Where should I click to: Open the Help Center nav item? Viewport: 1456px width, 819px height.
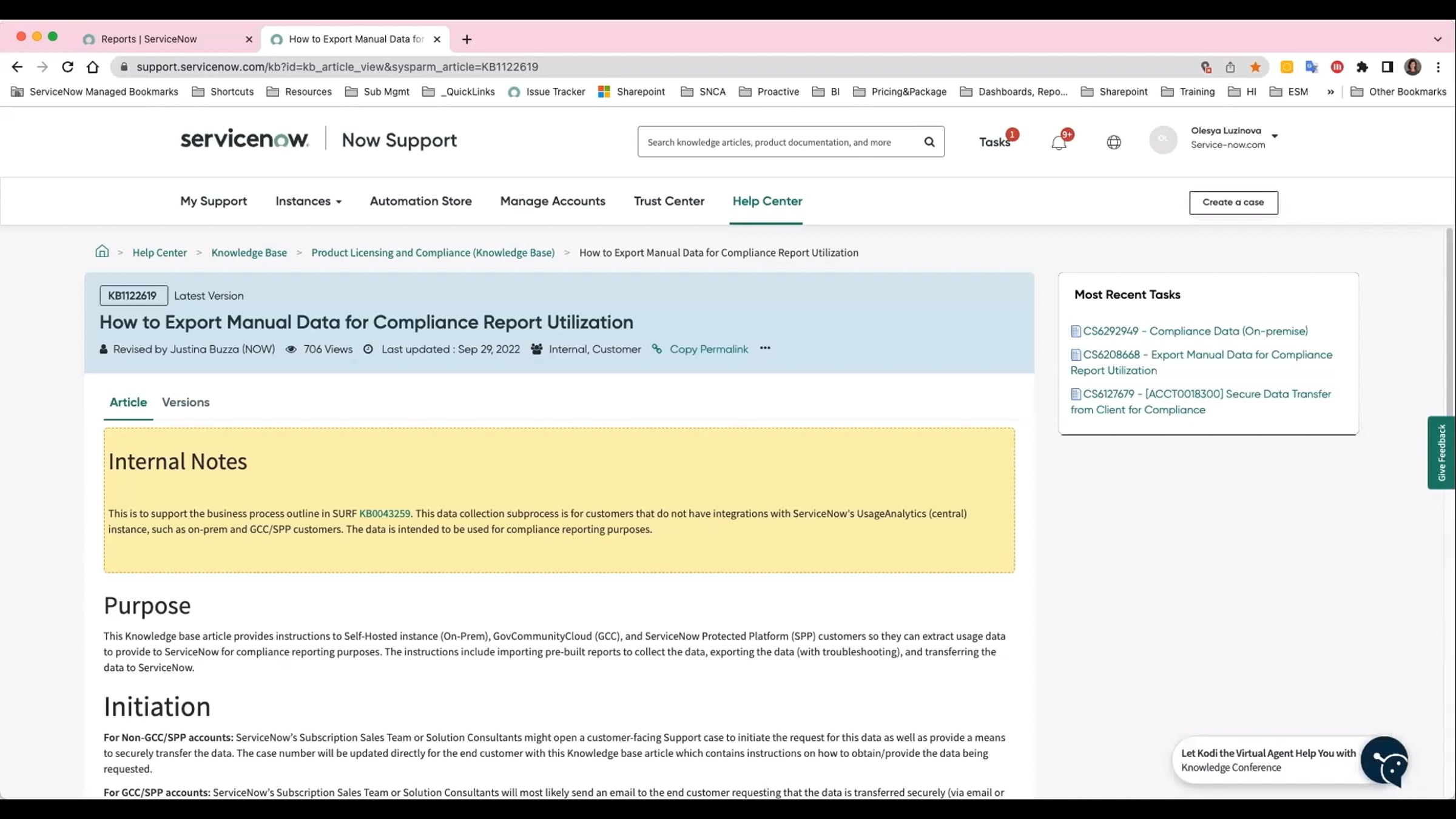(767, 201)
